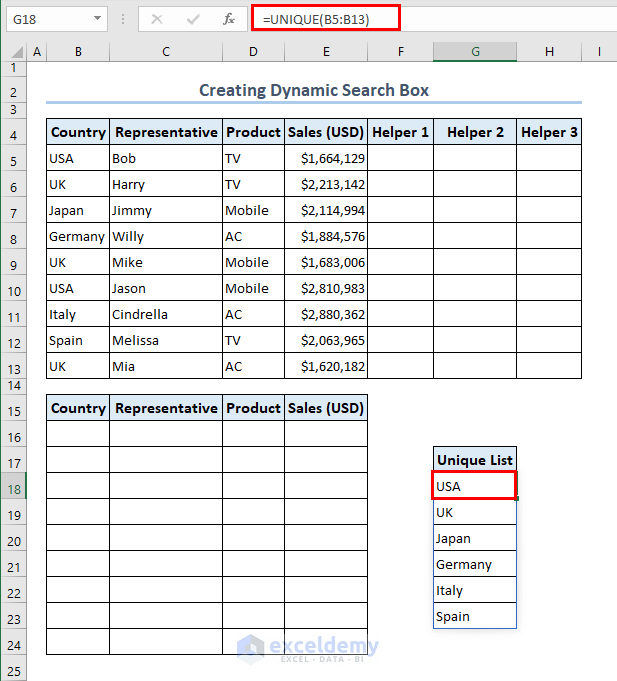This screenshot has height=681, width=617.
Task: Click the lower table Sales (USD) header
Action: [326, 408]
